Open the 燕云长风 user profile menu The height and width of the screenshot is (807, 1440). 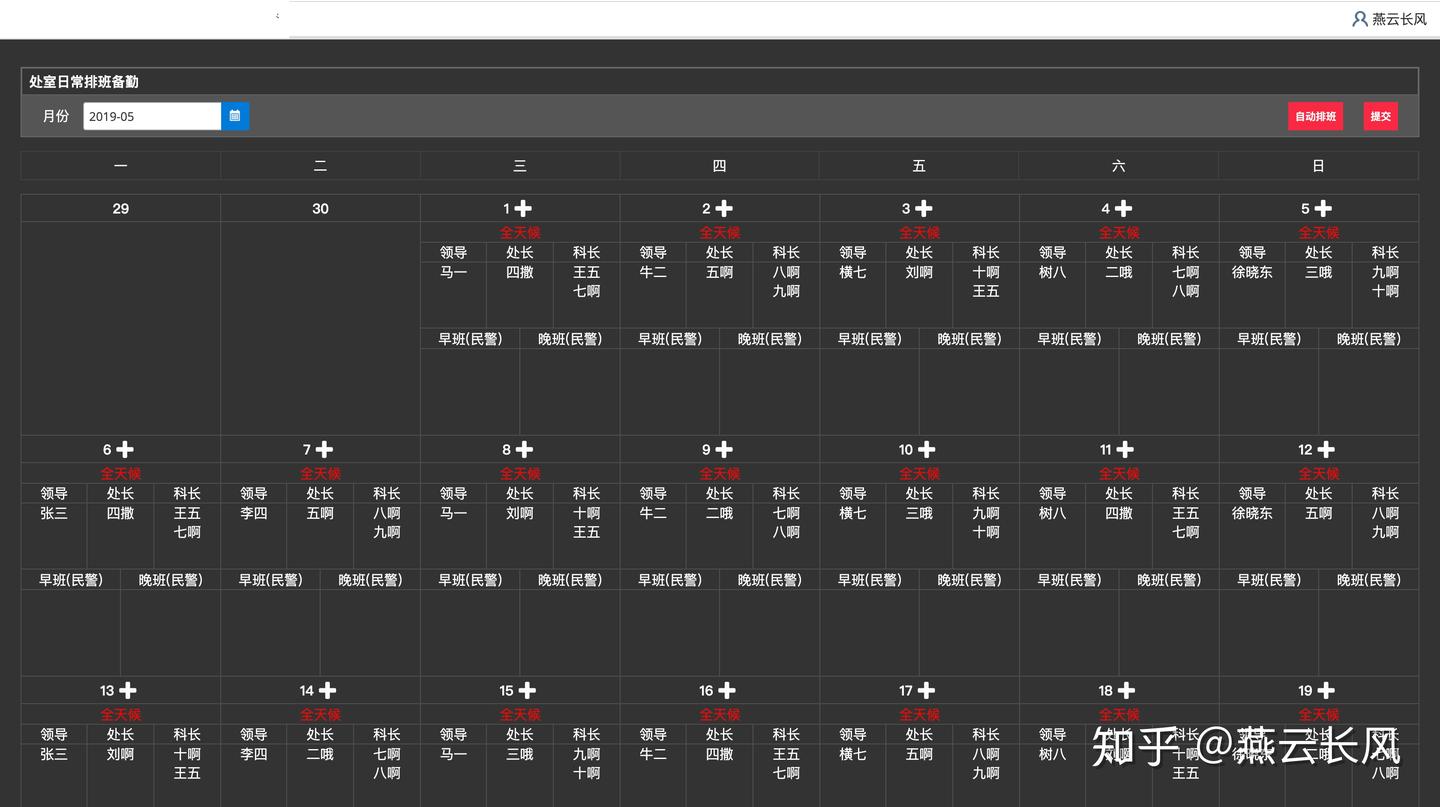click(x=1389, y=19)
